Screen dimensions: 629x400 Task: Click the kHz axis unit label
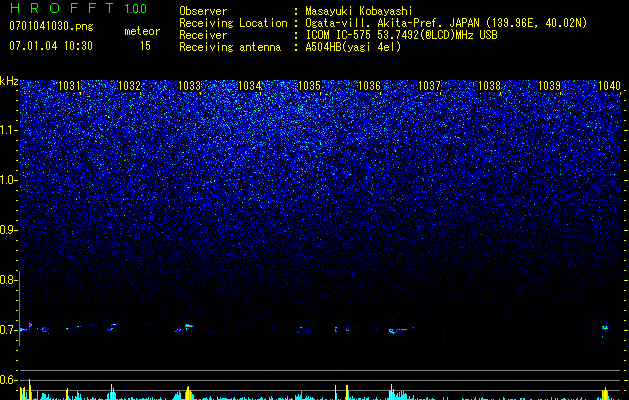coord(9,81)
